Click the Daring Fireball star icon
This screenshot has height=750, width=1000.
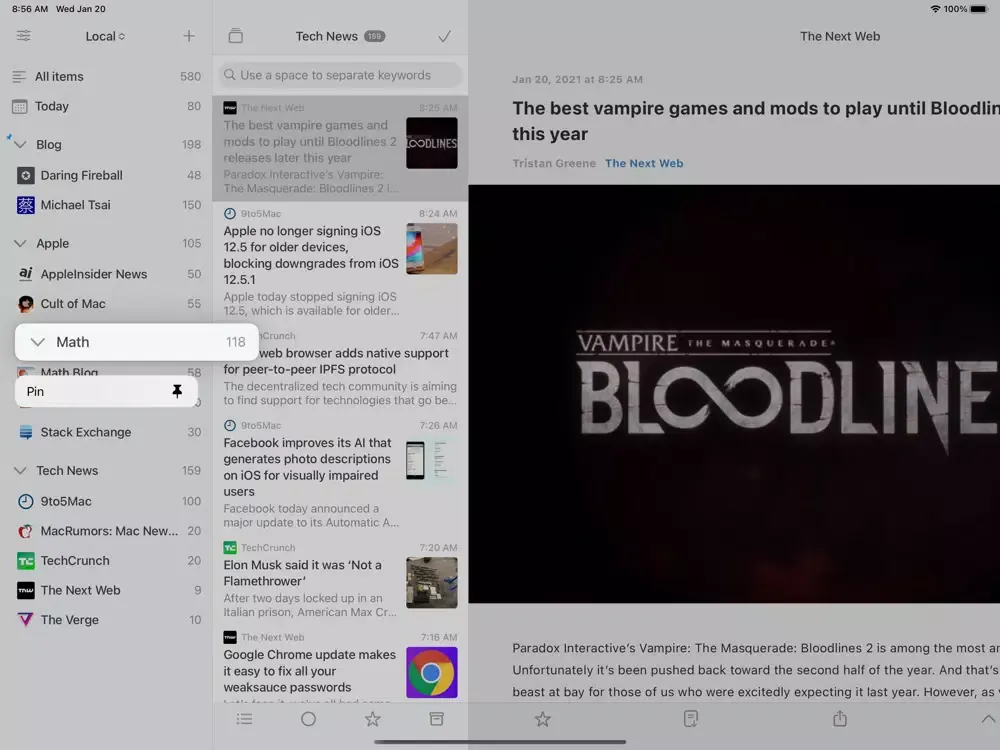point(26,175)
